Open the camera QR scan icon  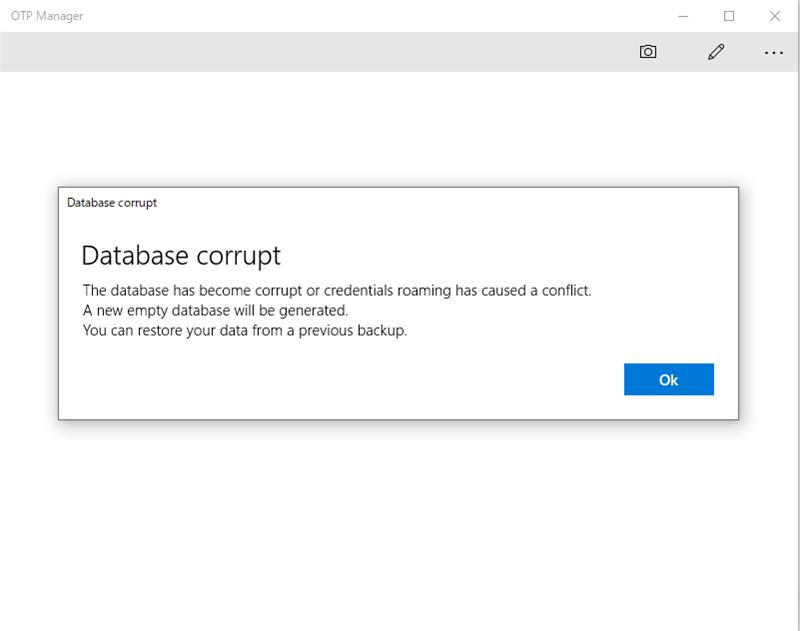pos(648,52)
